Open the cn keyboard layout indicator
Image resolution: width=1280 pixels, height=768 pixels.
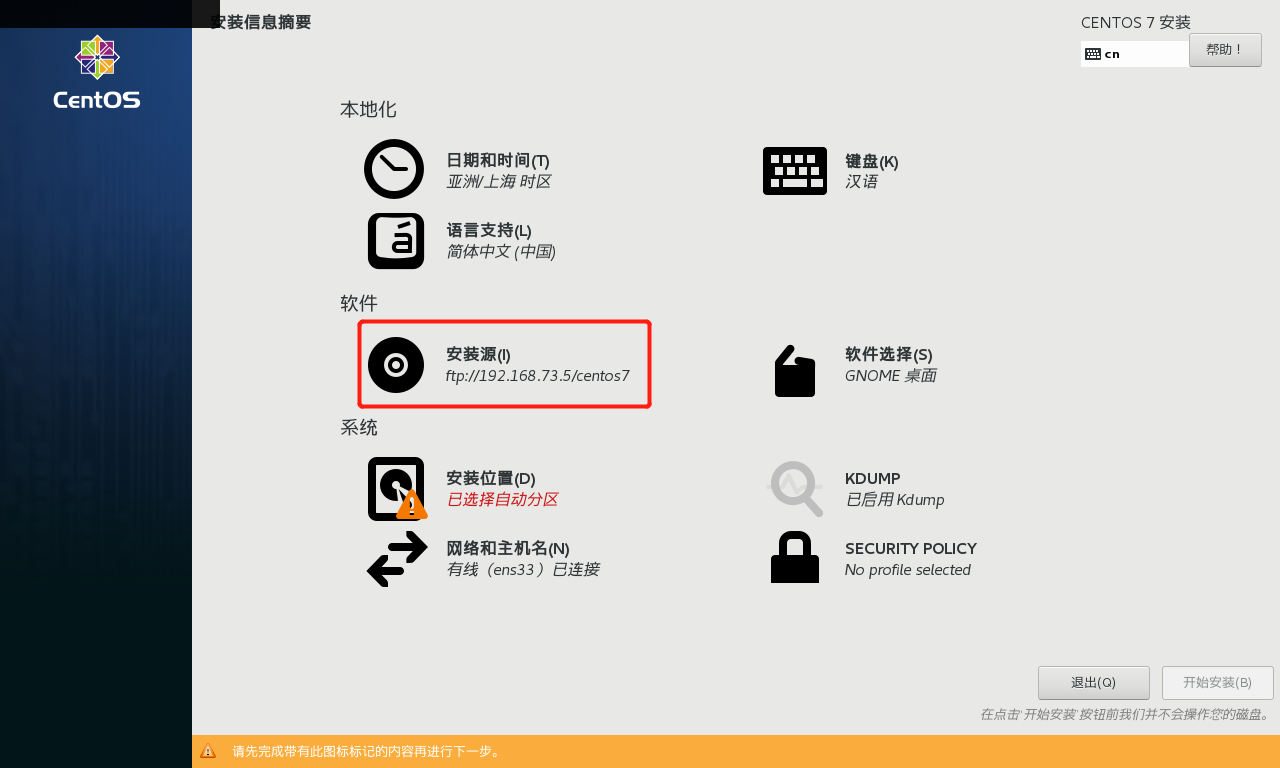1135,54
